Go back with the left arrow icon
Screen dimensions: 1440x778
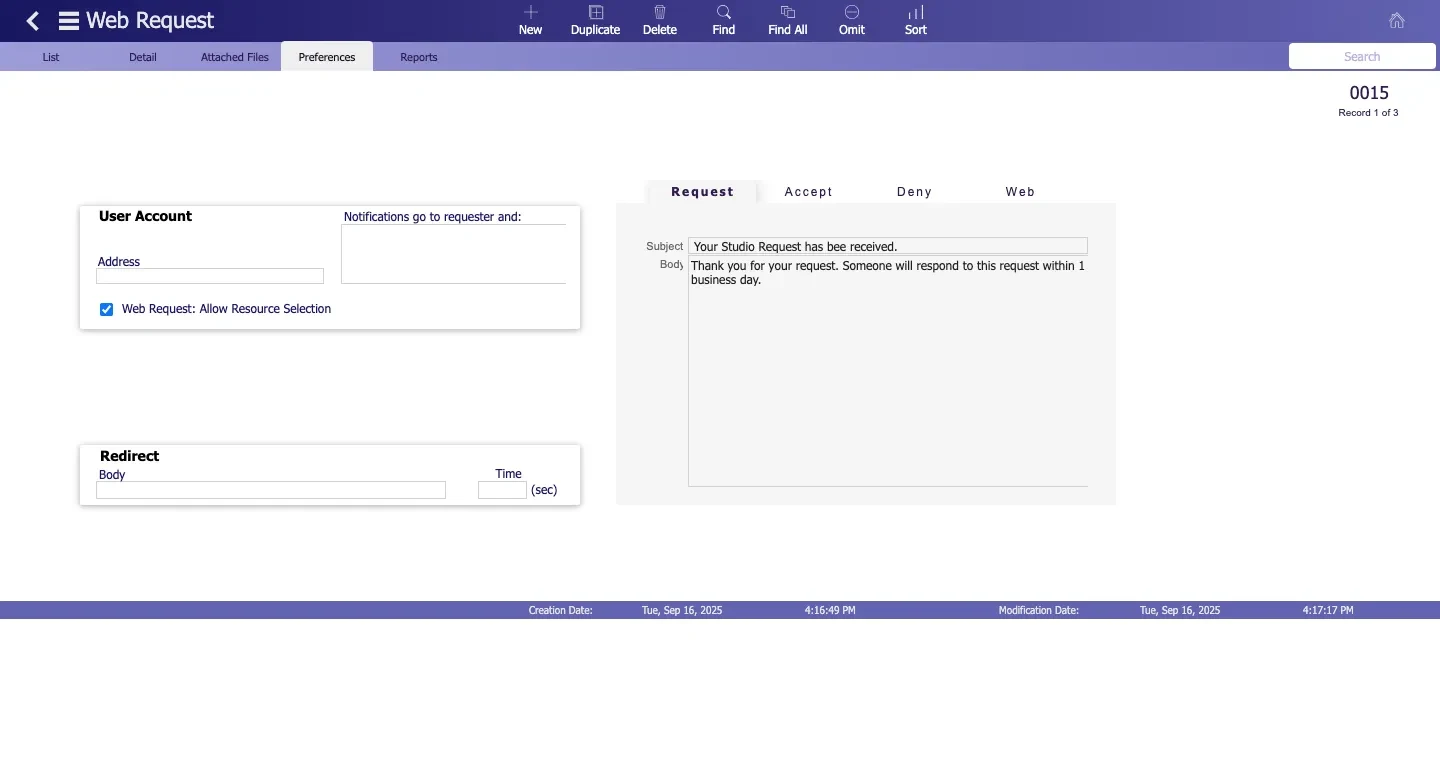[33, 20]
